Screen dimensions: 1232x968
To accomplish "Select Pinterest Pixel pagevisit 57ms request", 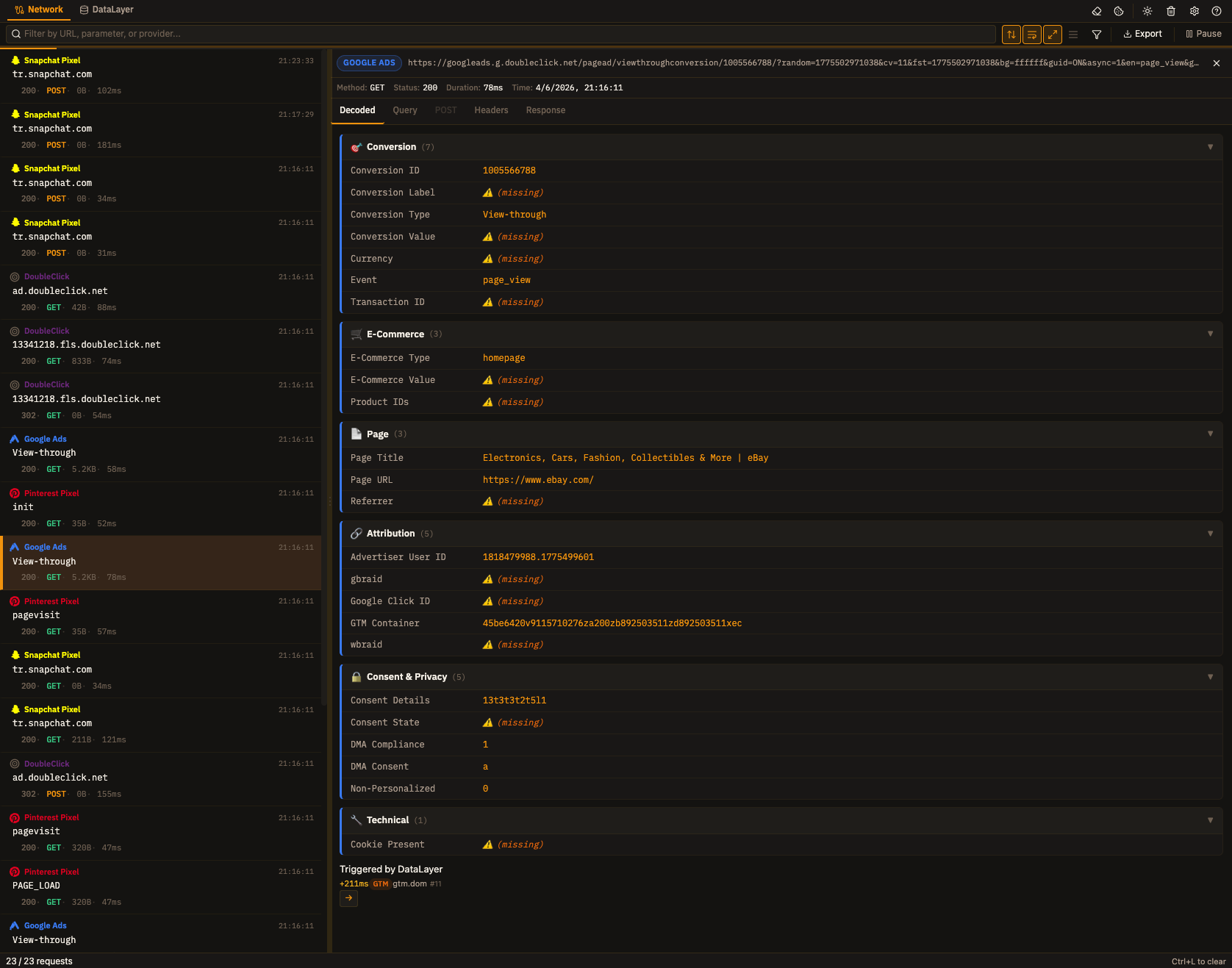I will pyautogui.click(x=161, y=617).
